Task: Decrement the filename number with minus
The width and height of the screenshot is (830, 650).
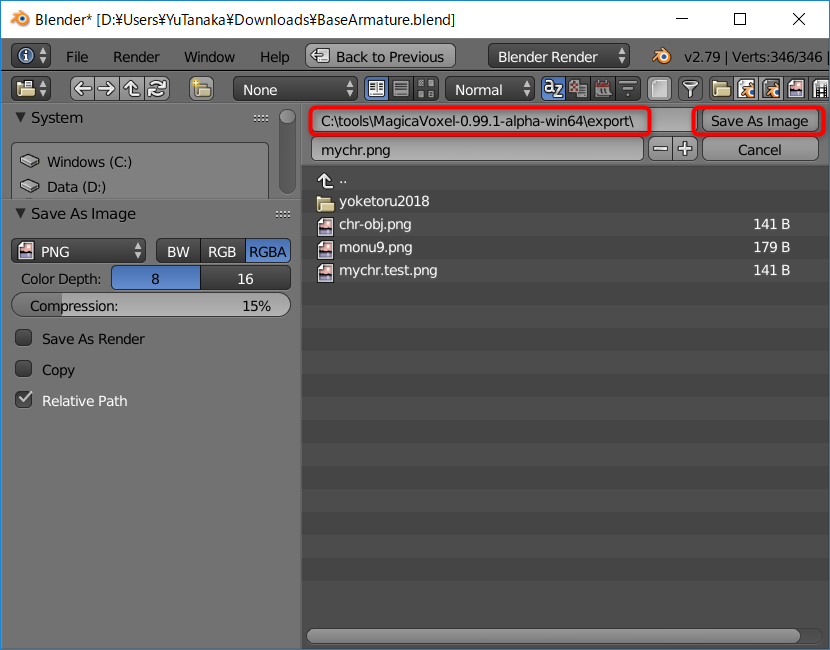Action: tap(661, 150)
